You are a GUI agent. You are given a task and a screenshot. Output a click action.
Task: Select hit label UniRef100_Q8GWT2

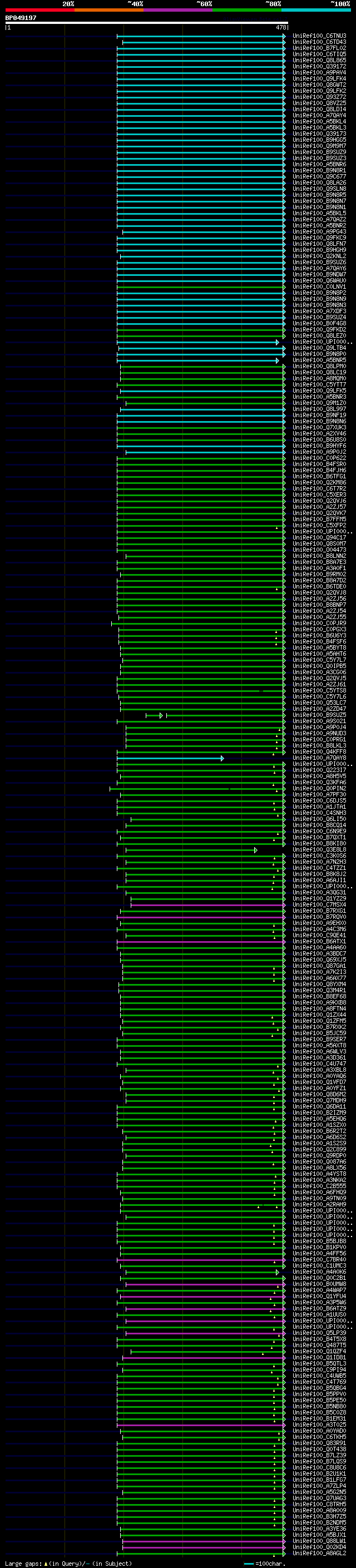[319, 85]
